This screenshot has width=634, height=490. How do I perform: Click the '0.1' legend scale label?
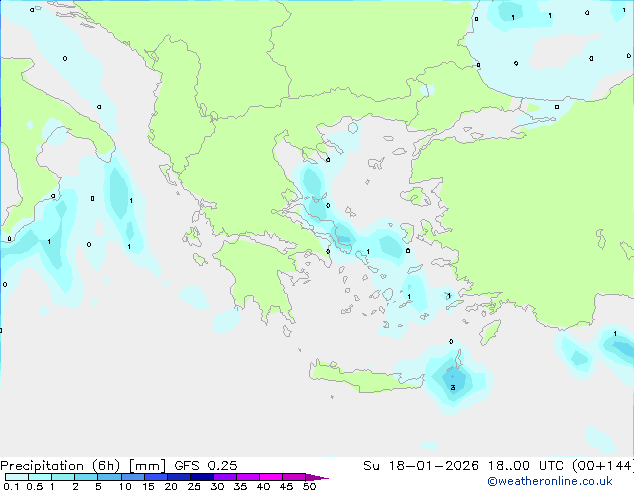(x=11, y=486)
